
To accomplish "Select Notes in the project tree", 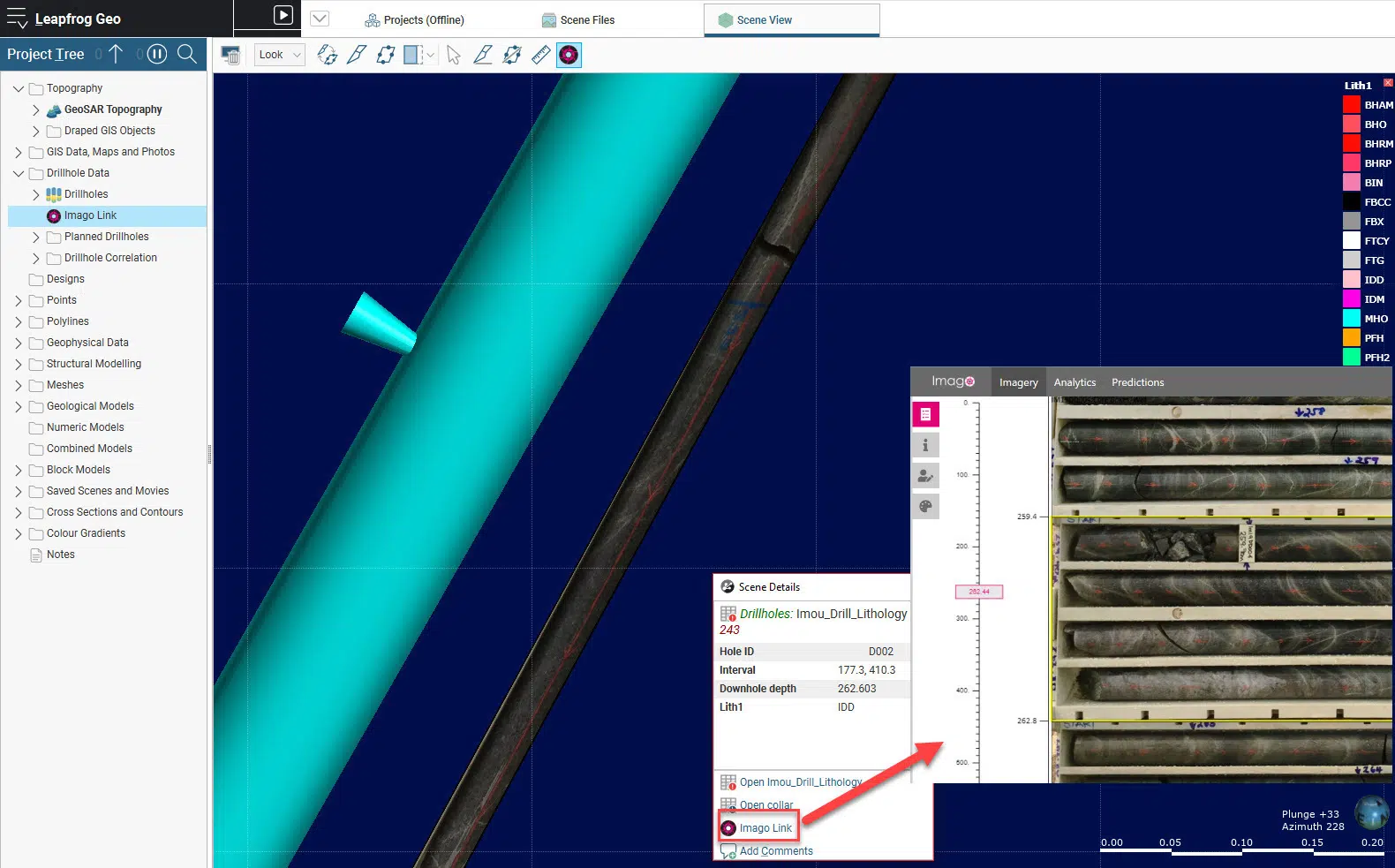I will 60,555.
